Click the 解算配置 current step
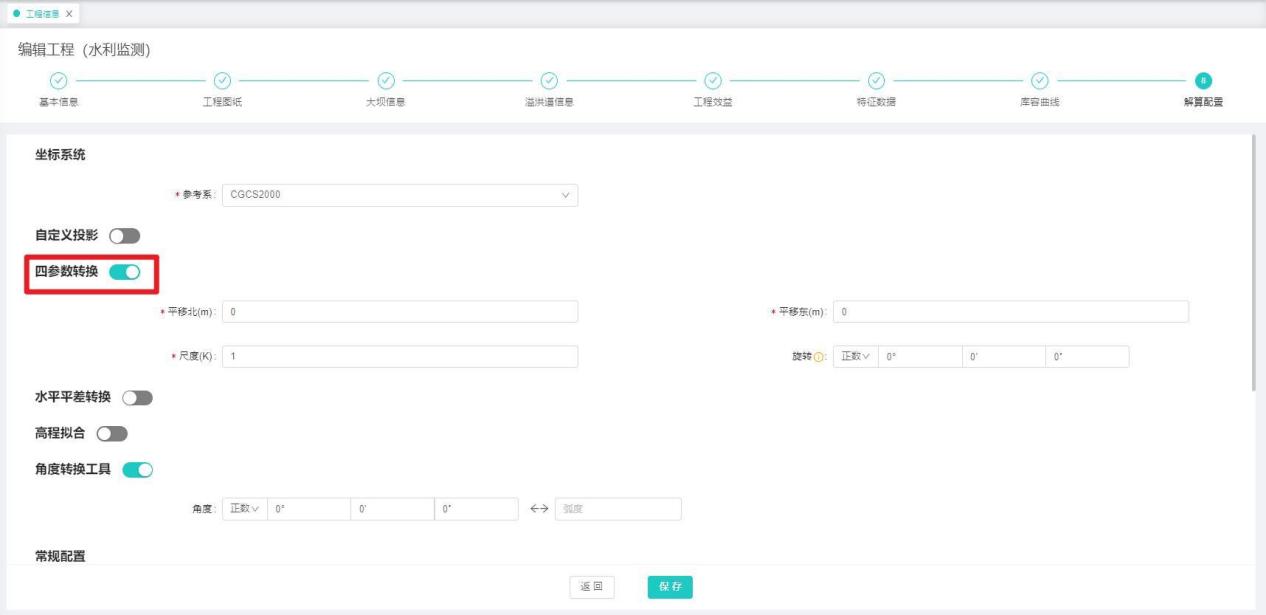Viewport: 1266px width, 615px height. (x=1203, y=81)
